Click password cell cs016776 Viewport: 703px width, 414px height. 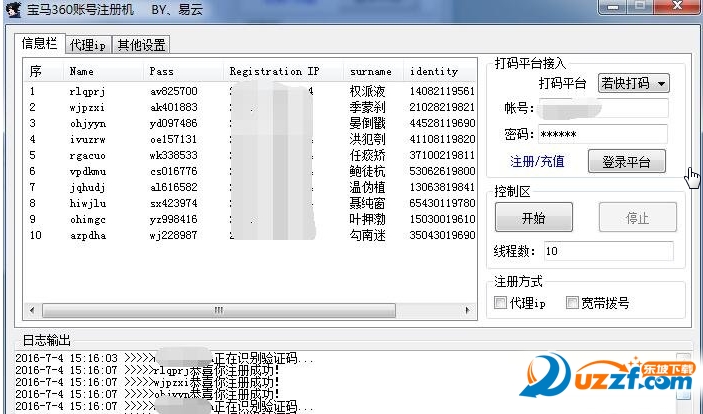click(174, 171)
